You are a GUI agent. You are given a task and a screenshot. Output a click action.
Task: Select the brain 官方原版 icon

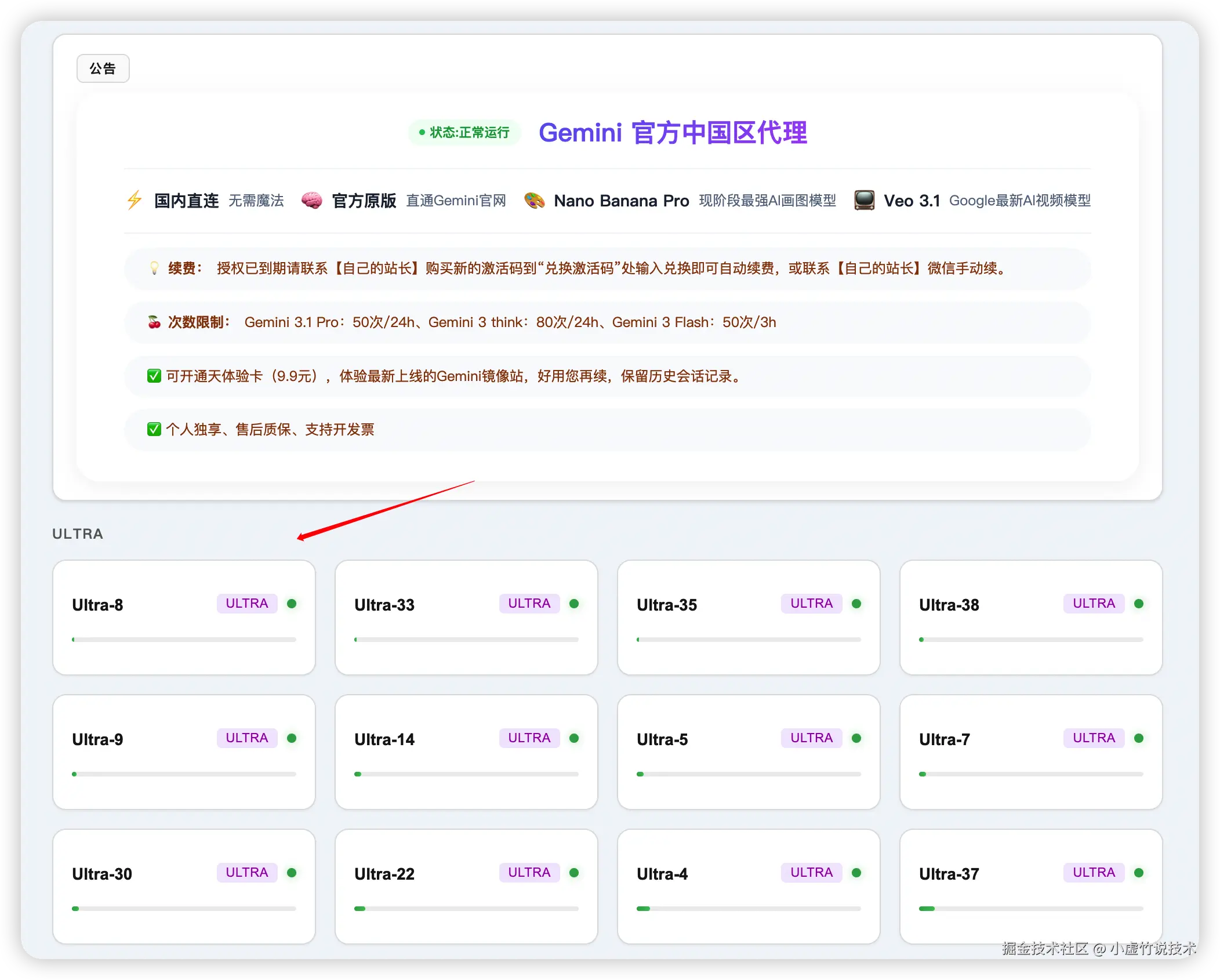pyautogui.click(x=313, y=201)
